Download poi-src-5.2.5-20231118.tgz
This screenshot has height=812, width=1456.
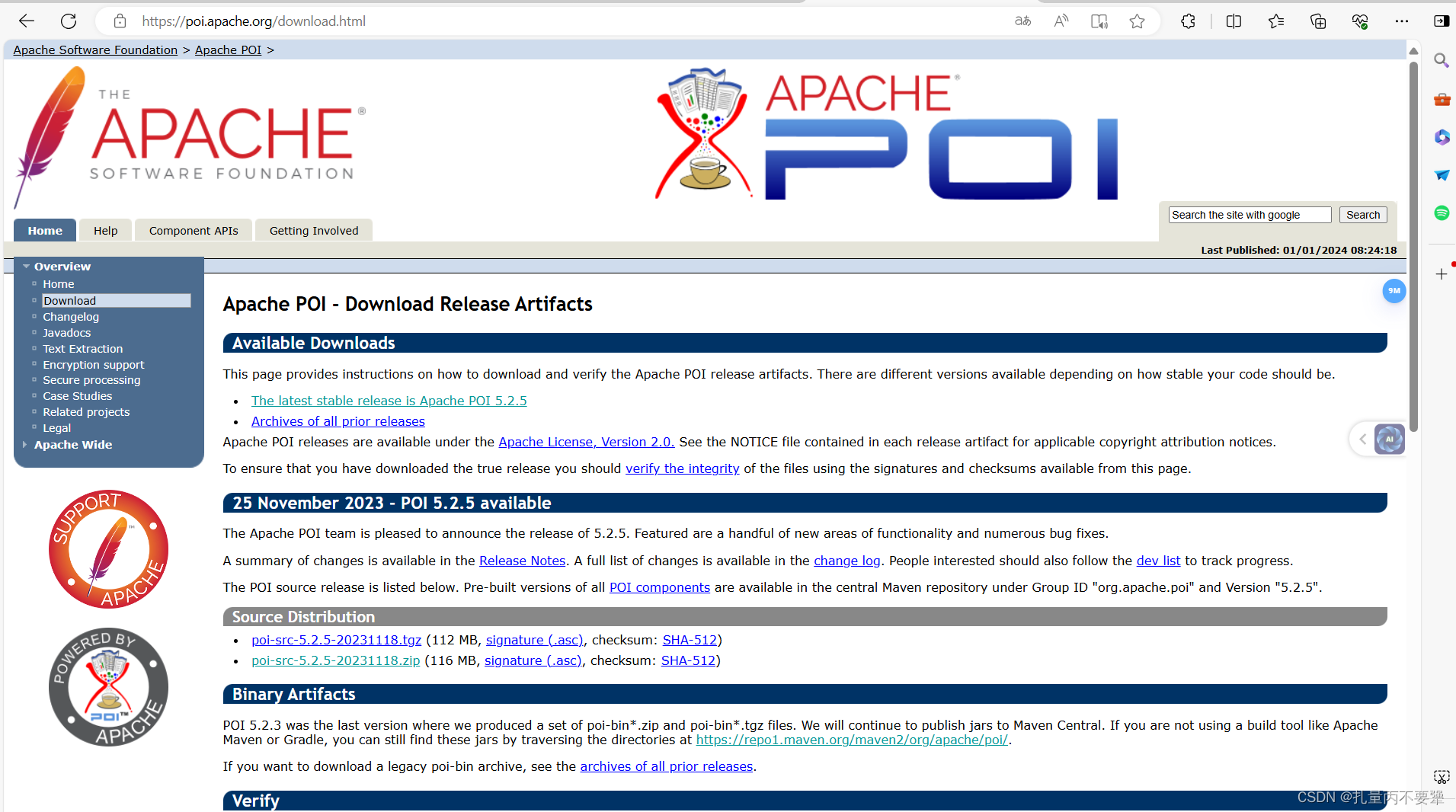click(x=337, y=640)
